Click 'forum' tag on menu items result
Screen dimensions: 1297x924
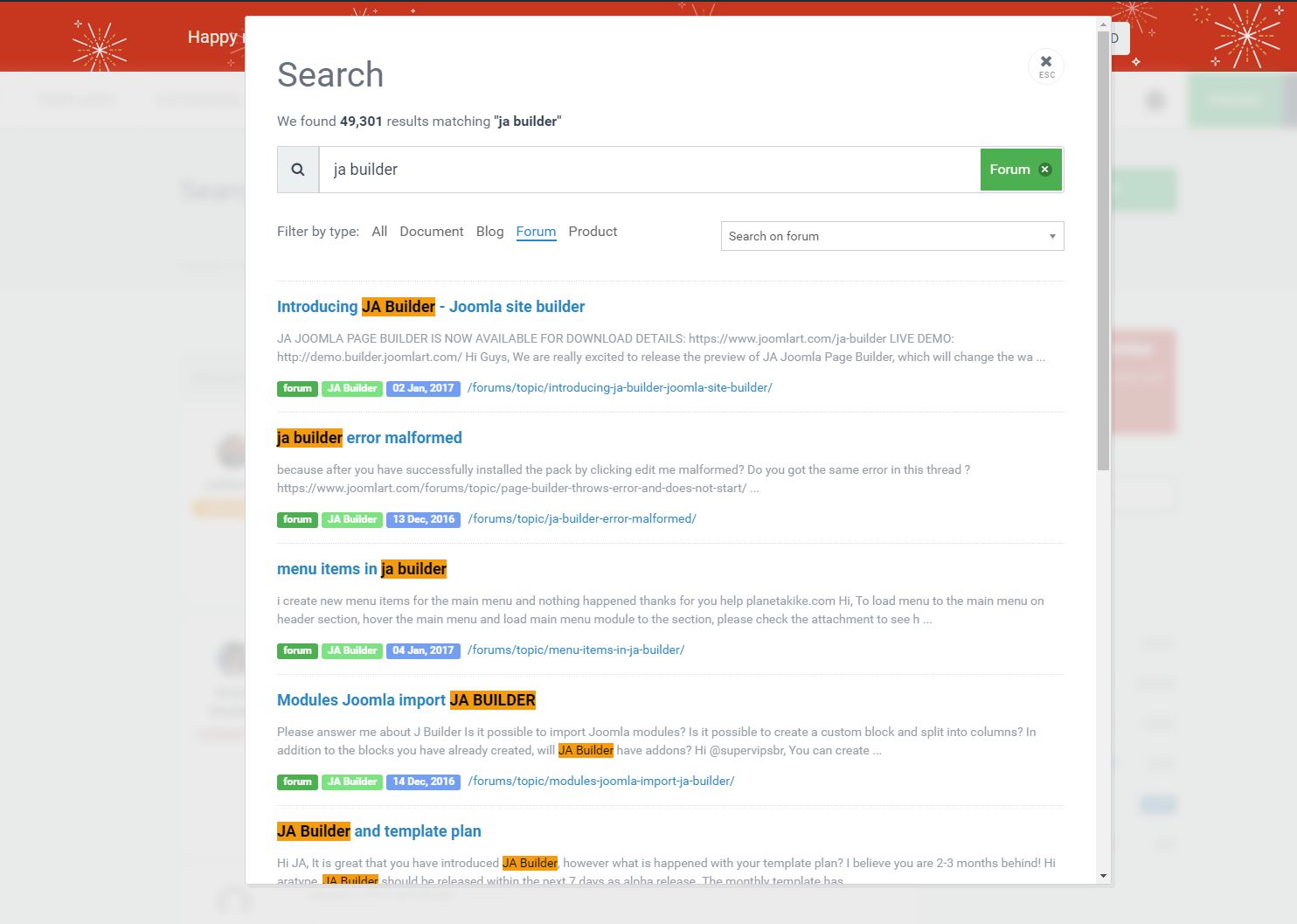(297, 650)
